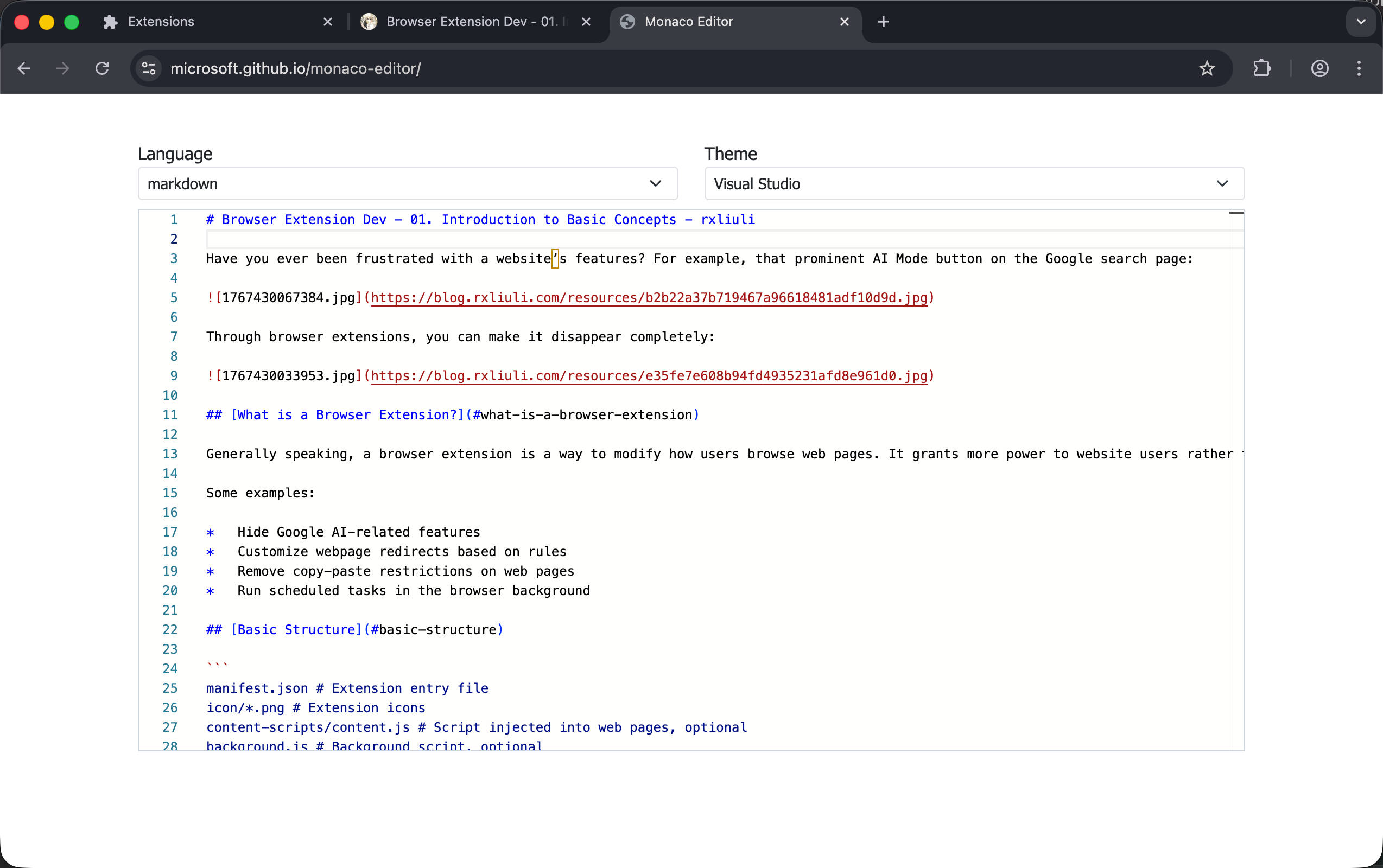
Task: Click the editor minimap scrollbar slider
Action: [1236, 213]
